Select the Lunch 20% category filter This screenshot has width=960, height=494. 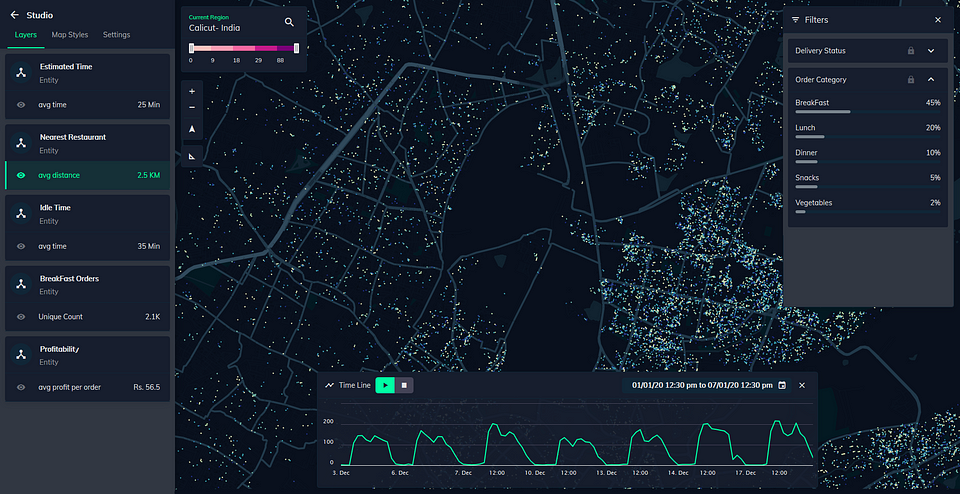868,131
